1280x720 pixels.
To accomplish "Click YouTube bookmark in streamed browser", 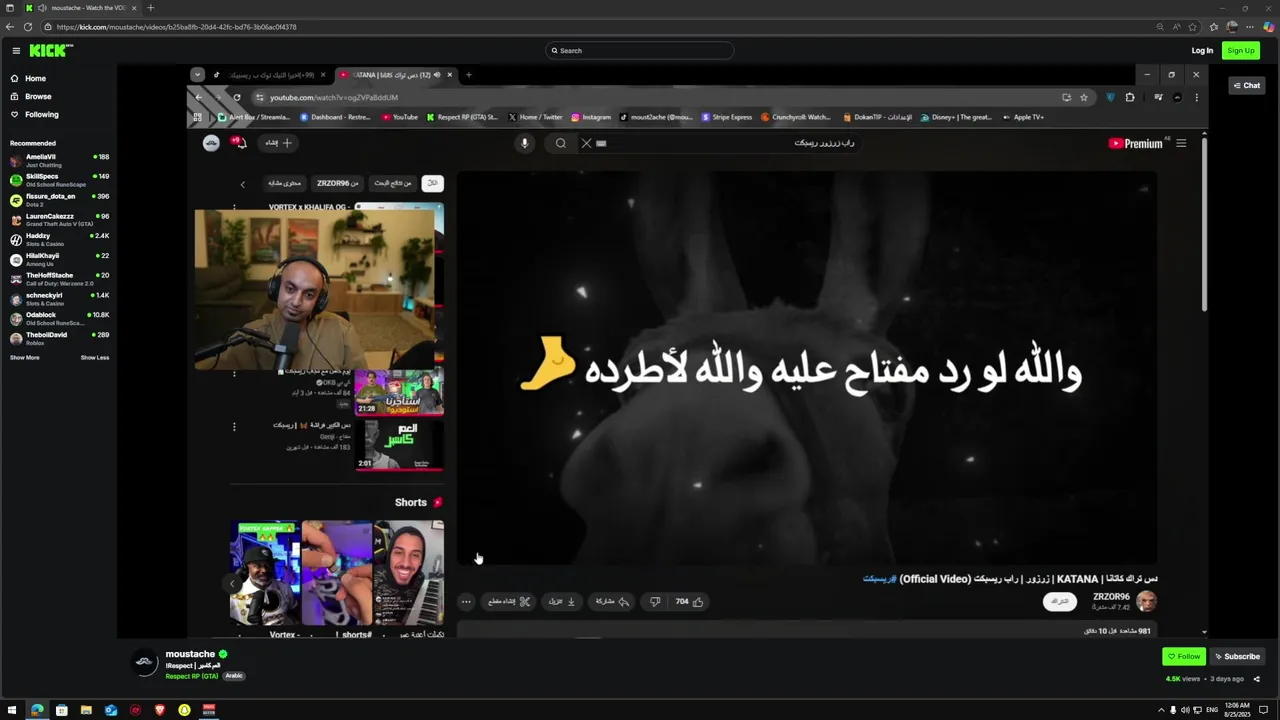I will click(x=400, y=117).
